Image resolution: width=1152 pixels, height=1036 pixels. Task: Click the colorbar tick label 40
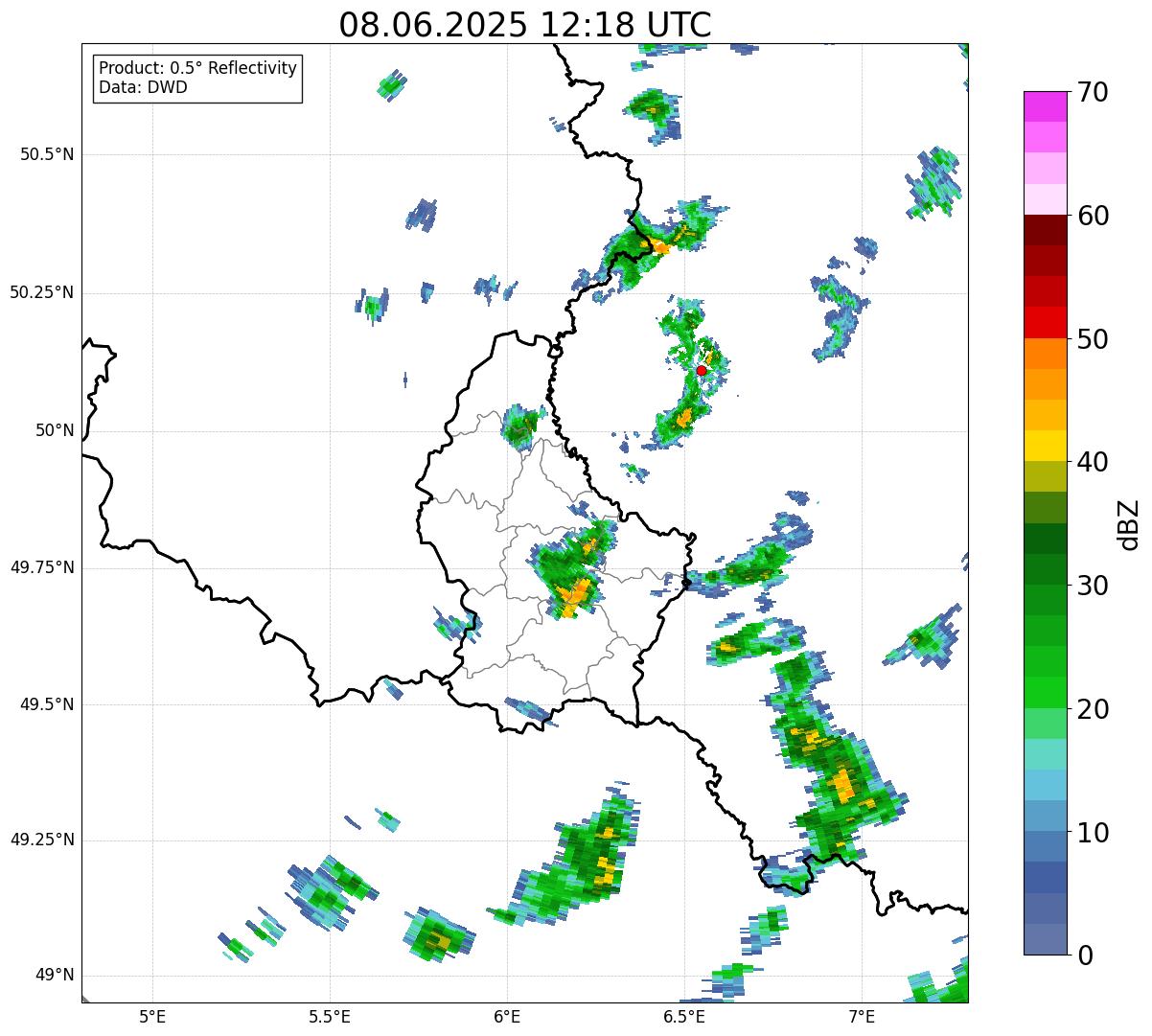coord(1093,462)
